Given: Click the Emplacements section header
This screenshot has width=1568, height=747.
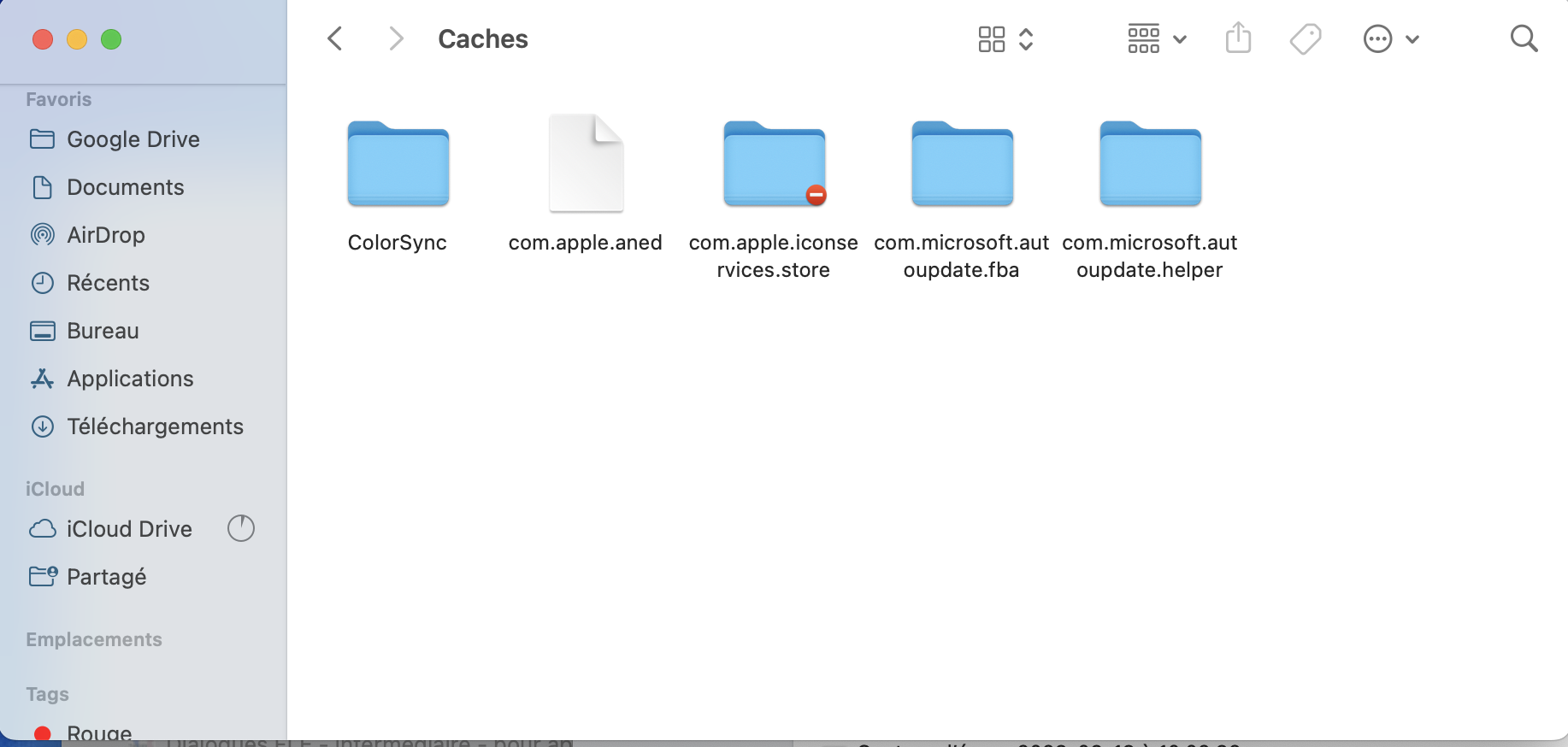Looking at the screenshot, I should tap(94, 639).
